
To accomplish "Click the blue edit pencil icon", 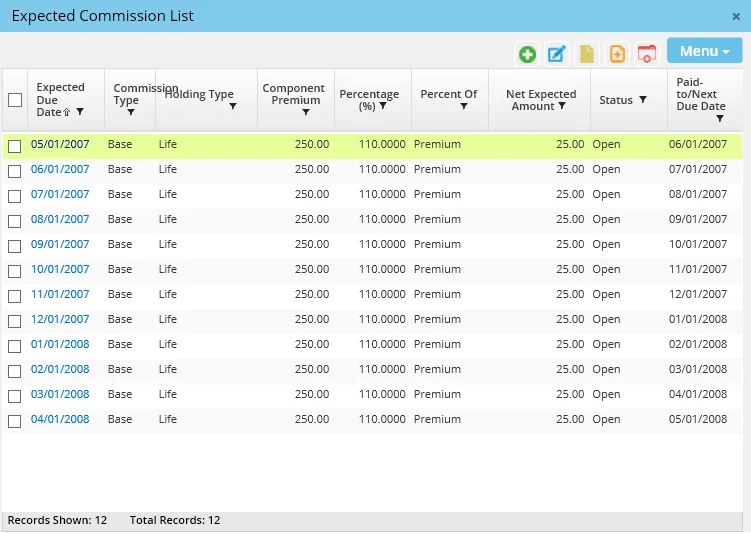I will [x=557, y=54].
